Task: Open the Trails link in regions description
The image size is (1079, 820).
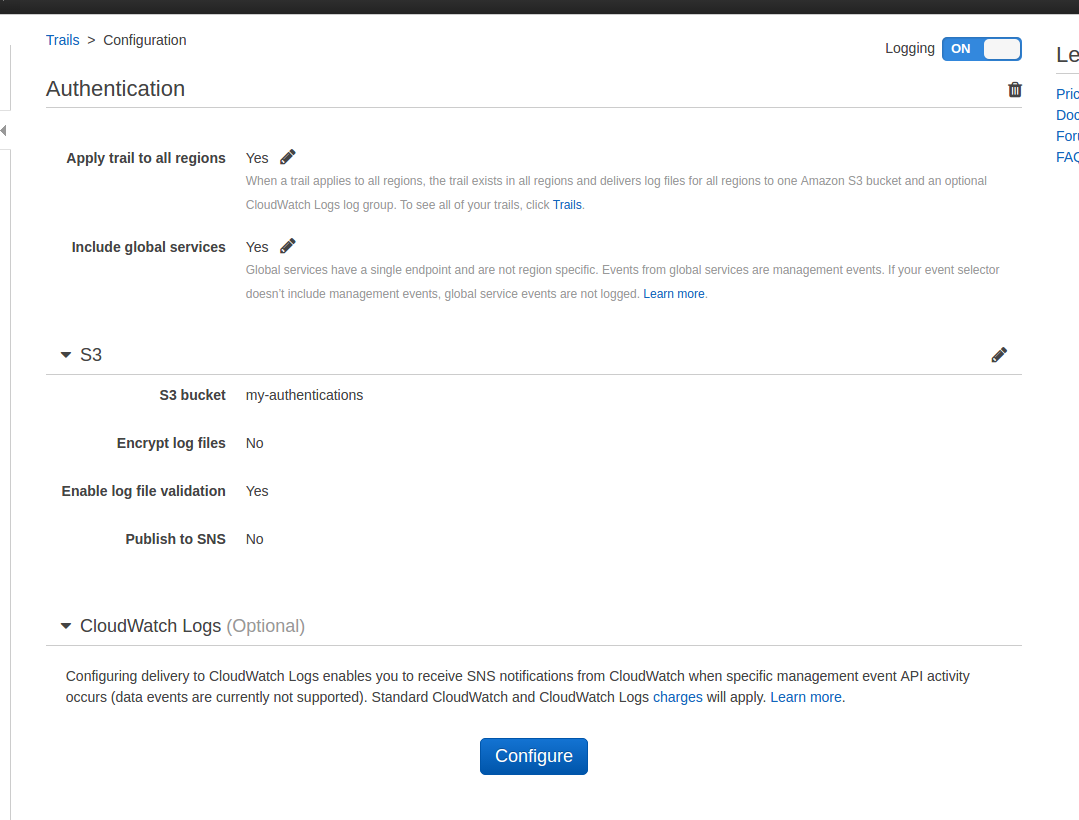Action: click(x=567, y=205)
